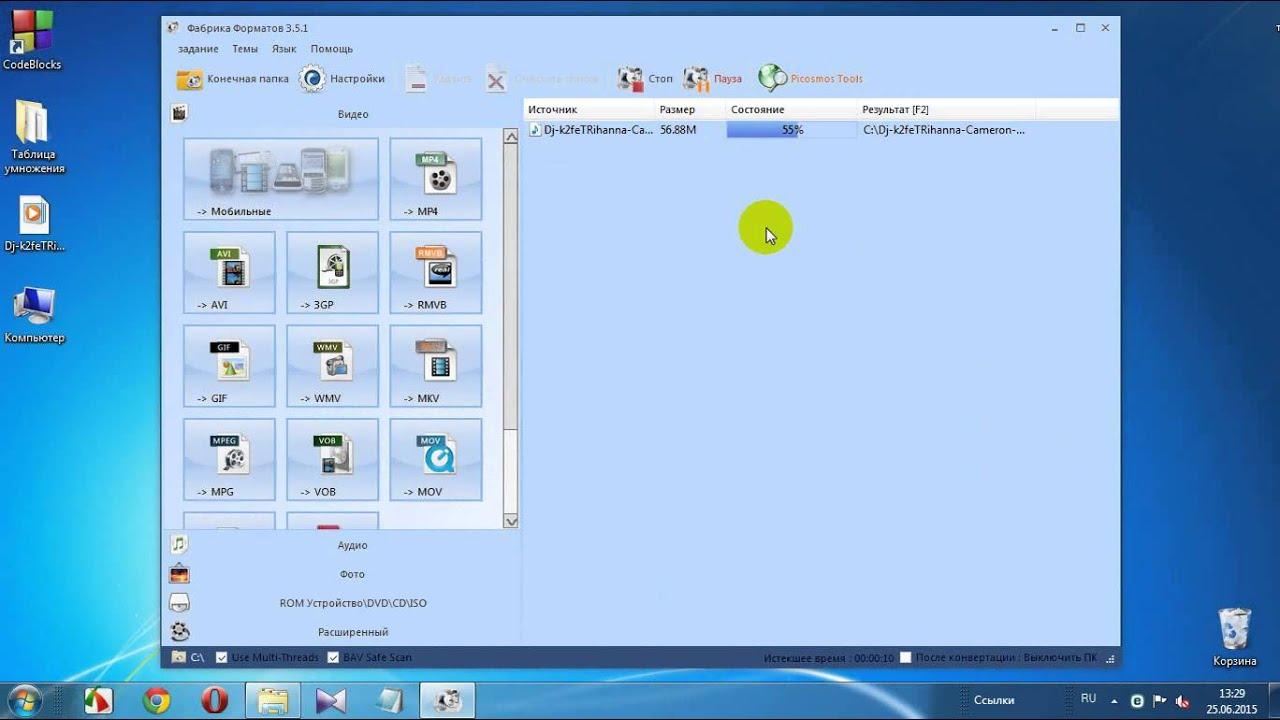Viewport: 1280px width, 720px height.
Task: Enable После конвертации: Выключить ПК checkbox
Action: [x=905, y=658]
